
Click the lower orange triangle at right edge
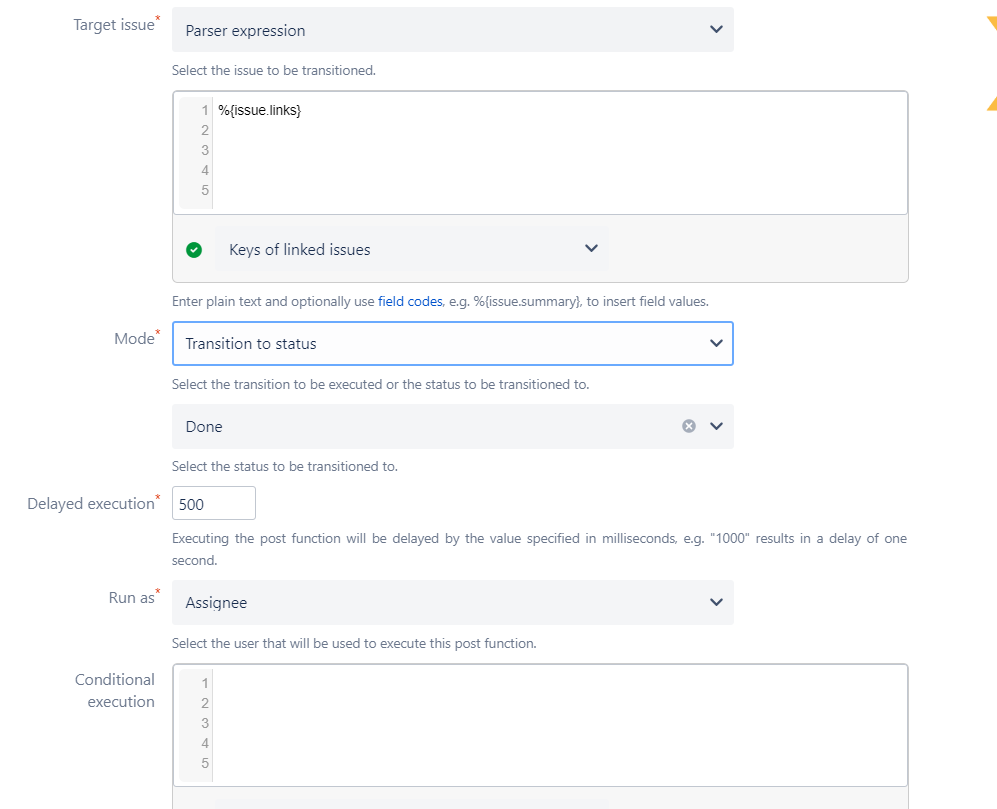point(991,102)
